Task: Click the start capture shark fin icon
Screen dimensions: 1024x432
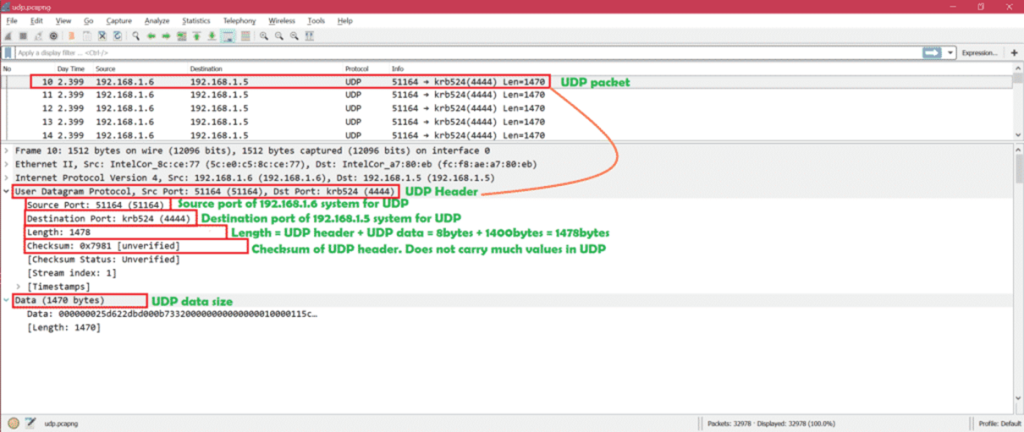Action: (x=9, y=35)
